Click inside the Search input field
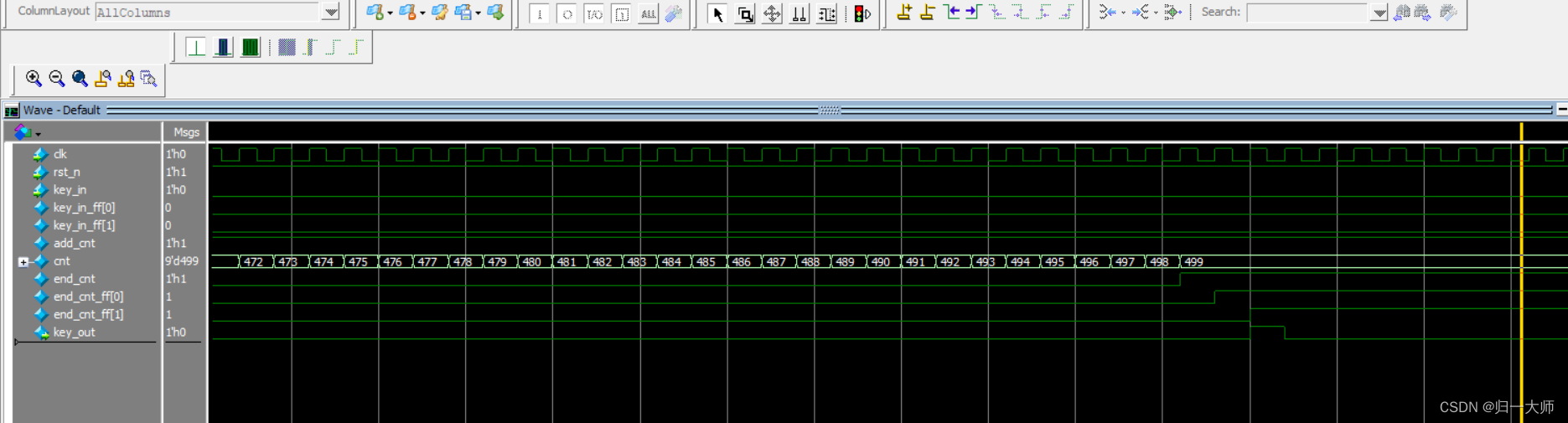The image size is (1568, 423). pos(1308,13)
